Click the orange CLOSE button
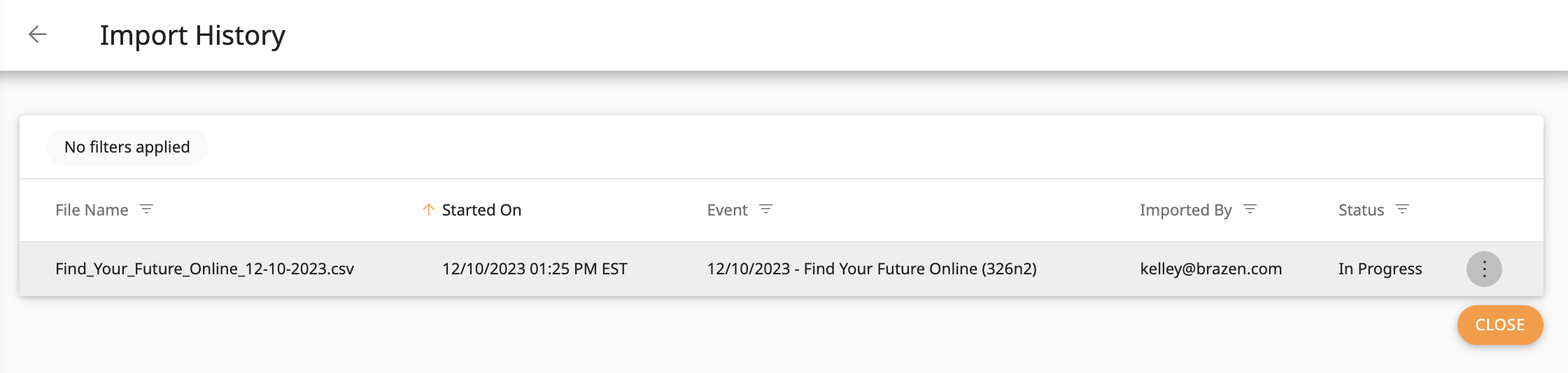Screen dimensions: 1568x373 1500,325
